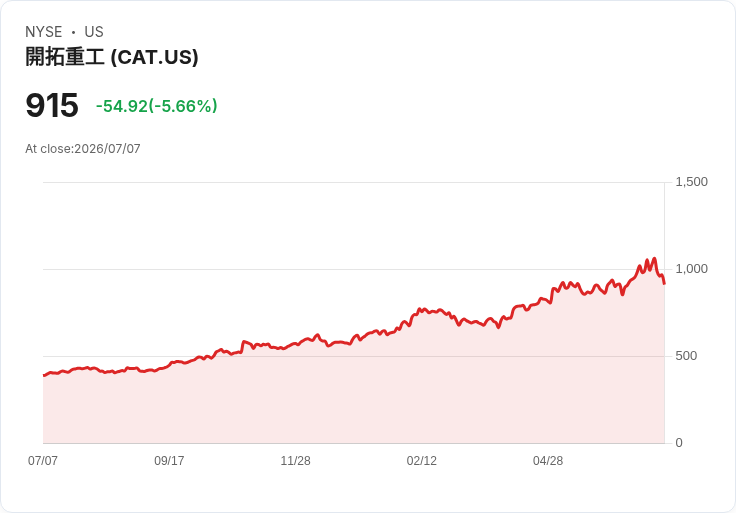Click the 1,000 y-axis label
This screenshot has height=513, width=736.
pyautogui.click(x=691, y=269)
